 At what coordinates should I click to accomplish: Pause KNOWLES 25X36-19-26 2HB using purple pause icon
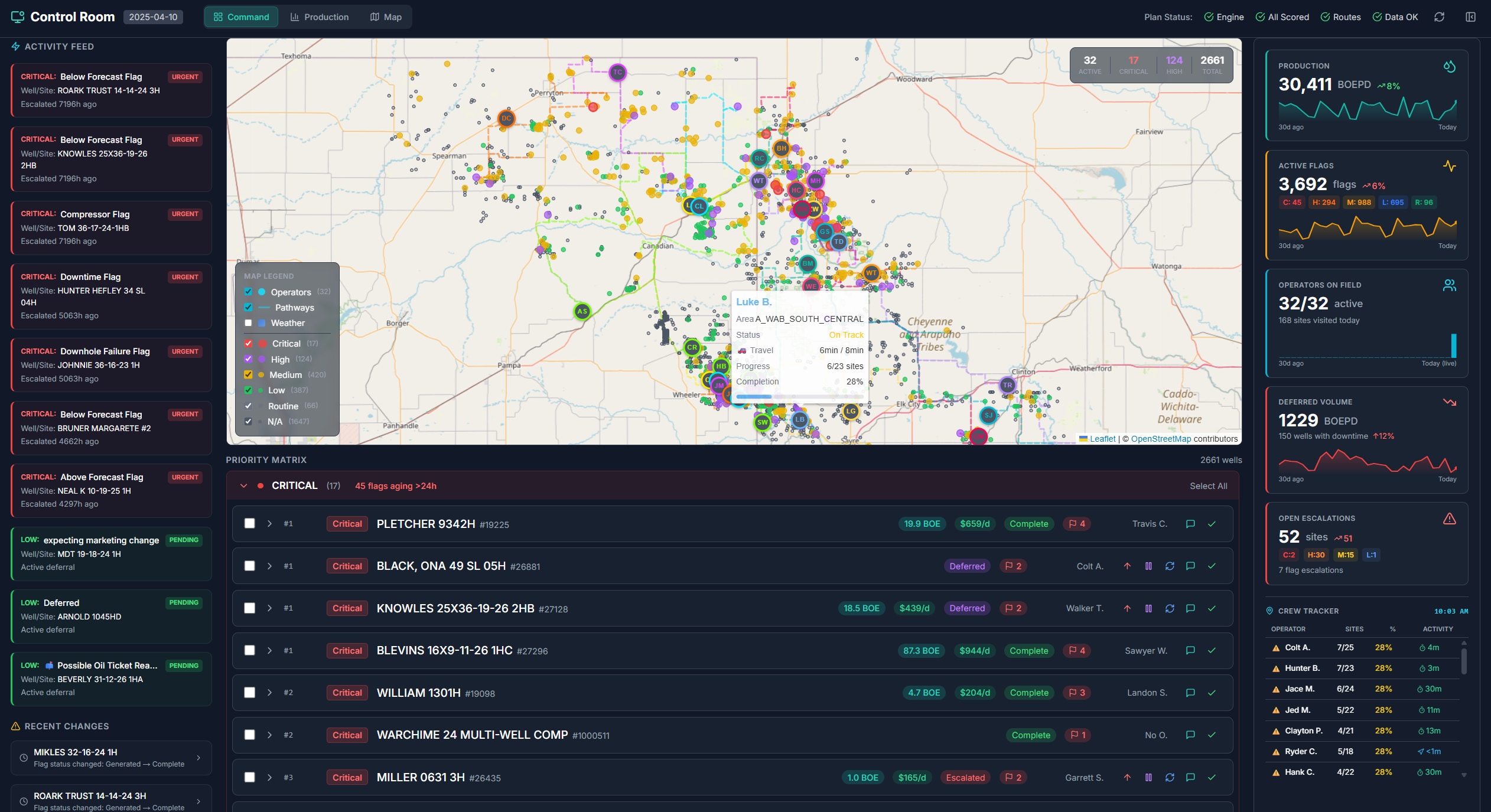point(1148,608)
